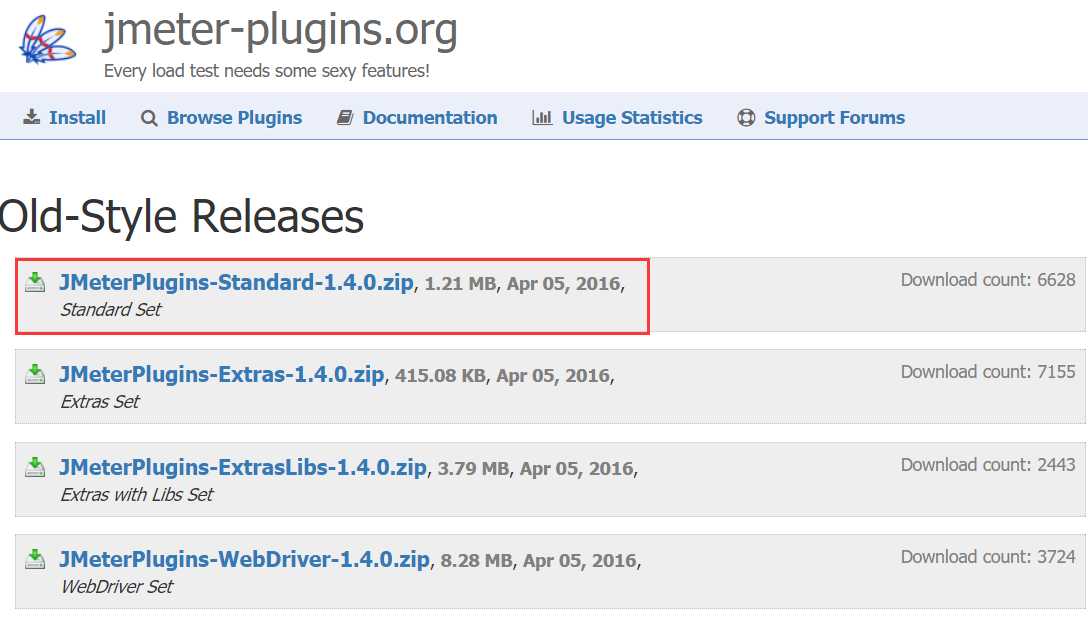Viewport: 1088px width, 617px height.
Task: Click the 'Old-Style Releases' heading
Action: (x=182, y=216)
